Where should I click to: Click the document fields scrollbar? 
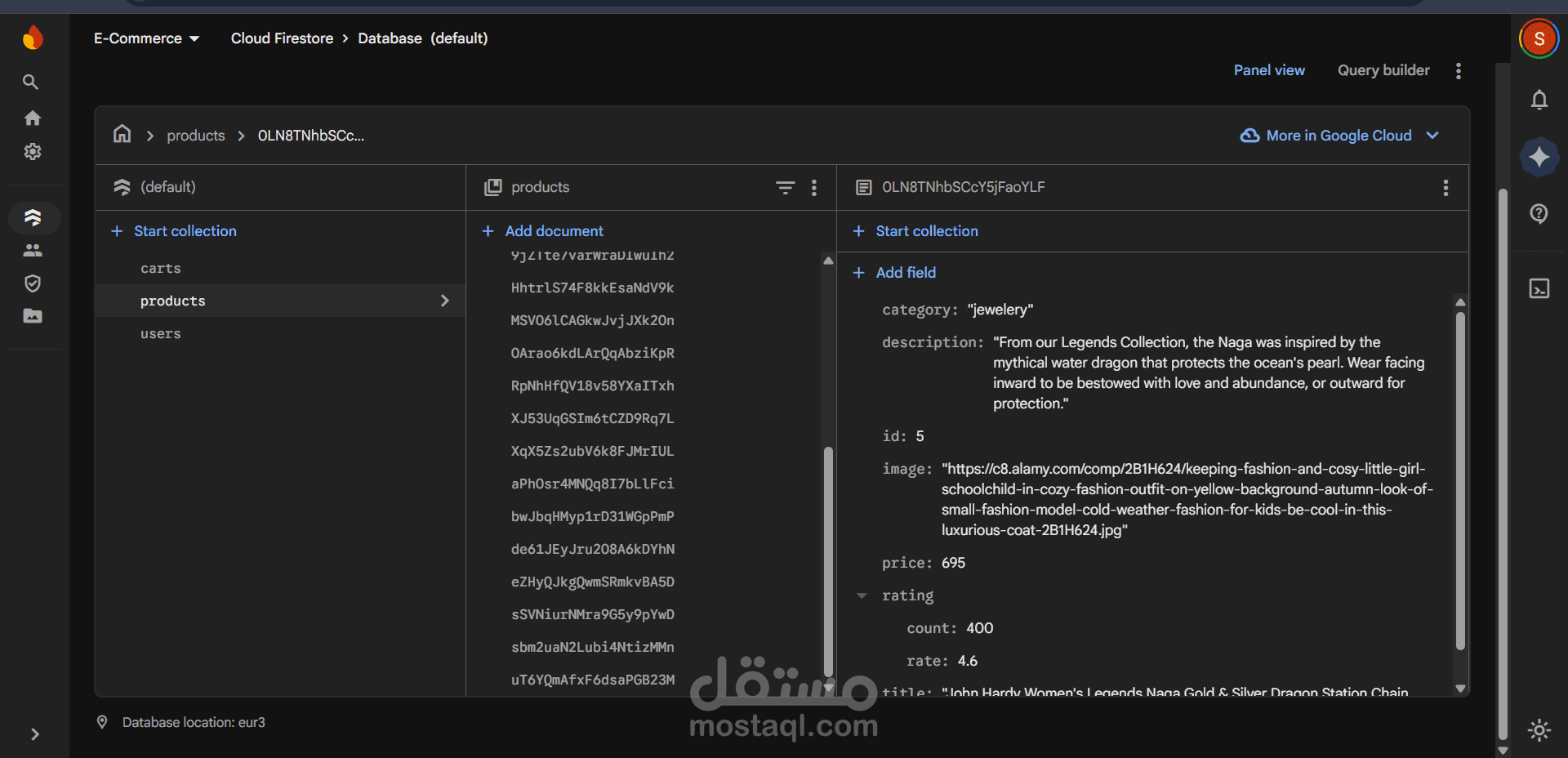coord(1460,480)
